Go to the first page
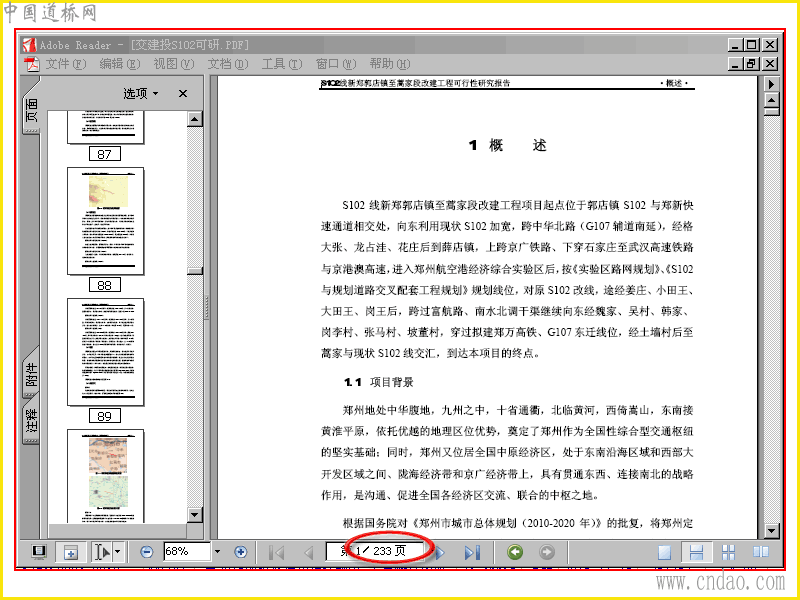This screenshot has height=600, width=800. [x=276, y=552]
